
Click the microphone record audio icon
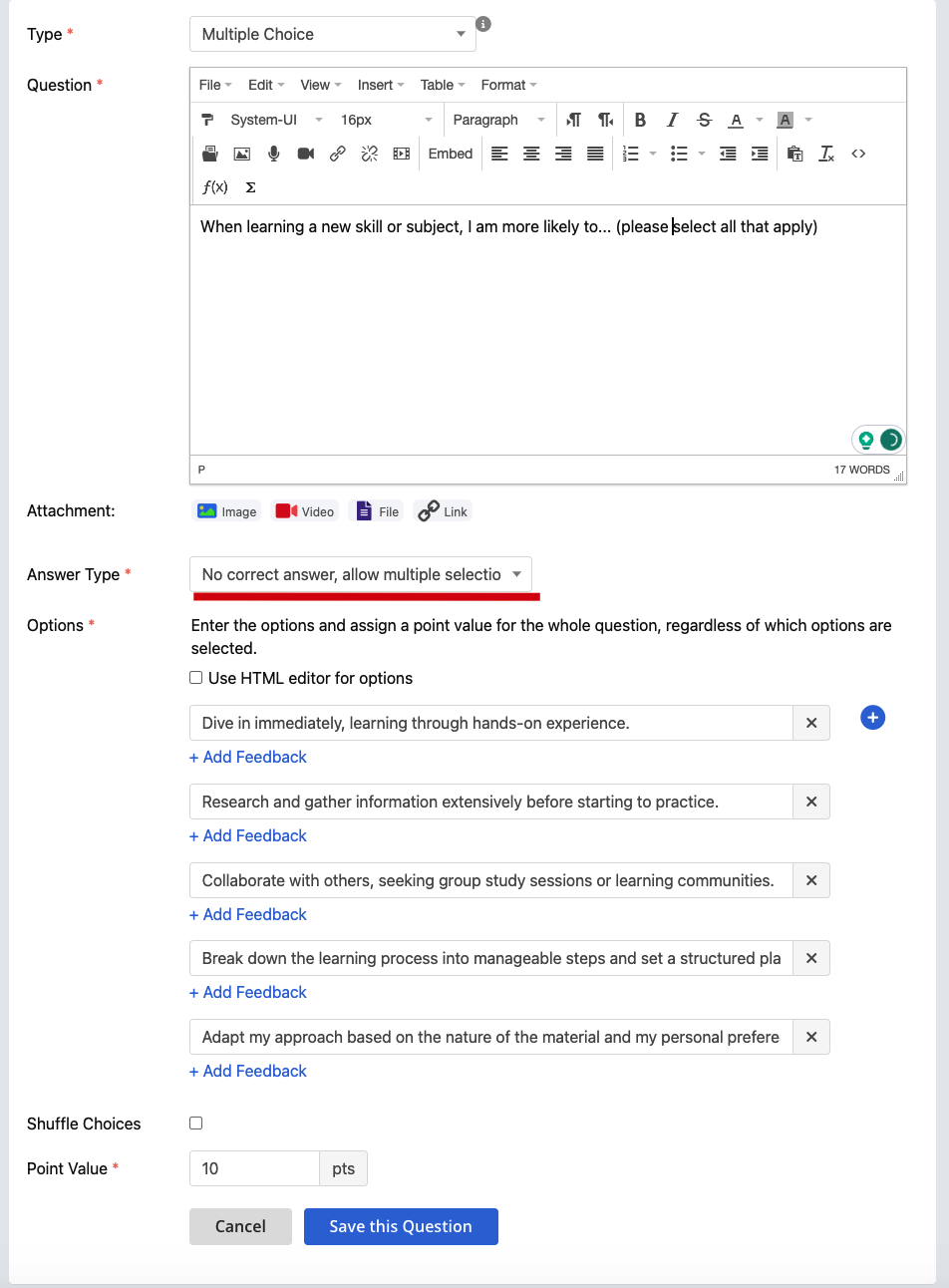point(274,154)
